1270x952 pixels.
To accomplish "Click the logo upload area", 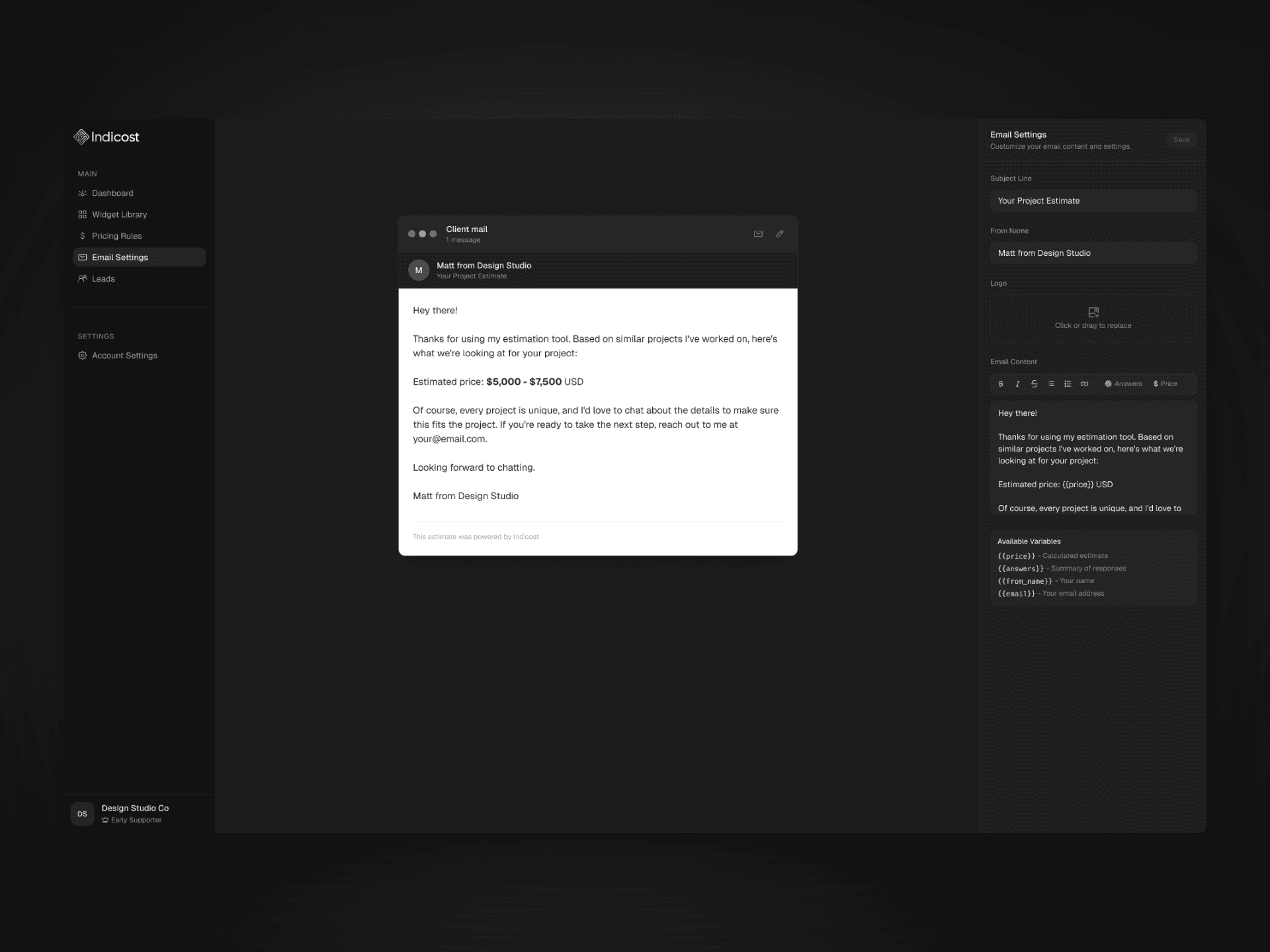I will [1093, 317].
